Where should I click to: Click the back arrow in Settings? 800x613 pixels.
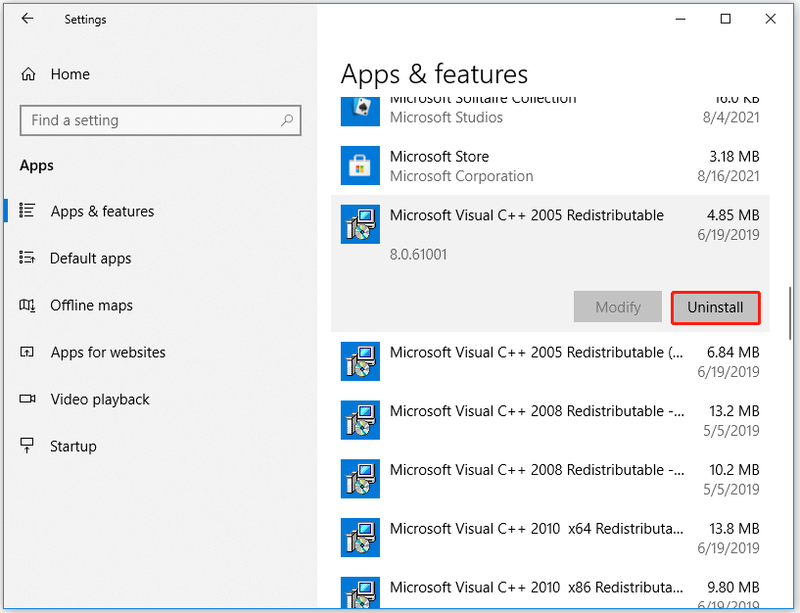[28, 19]
